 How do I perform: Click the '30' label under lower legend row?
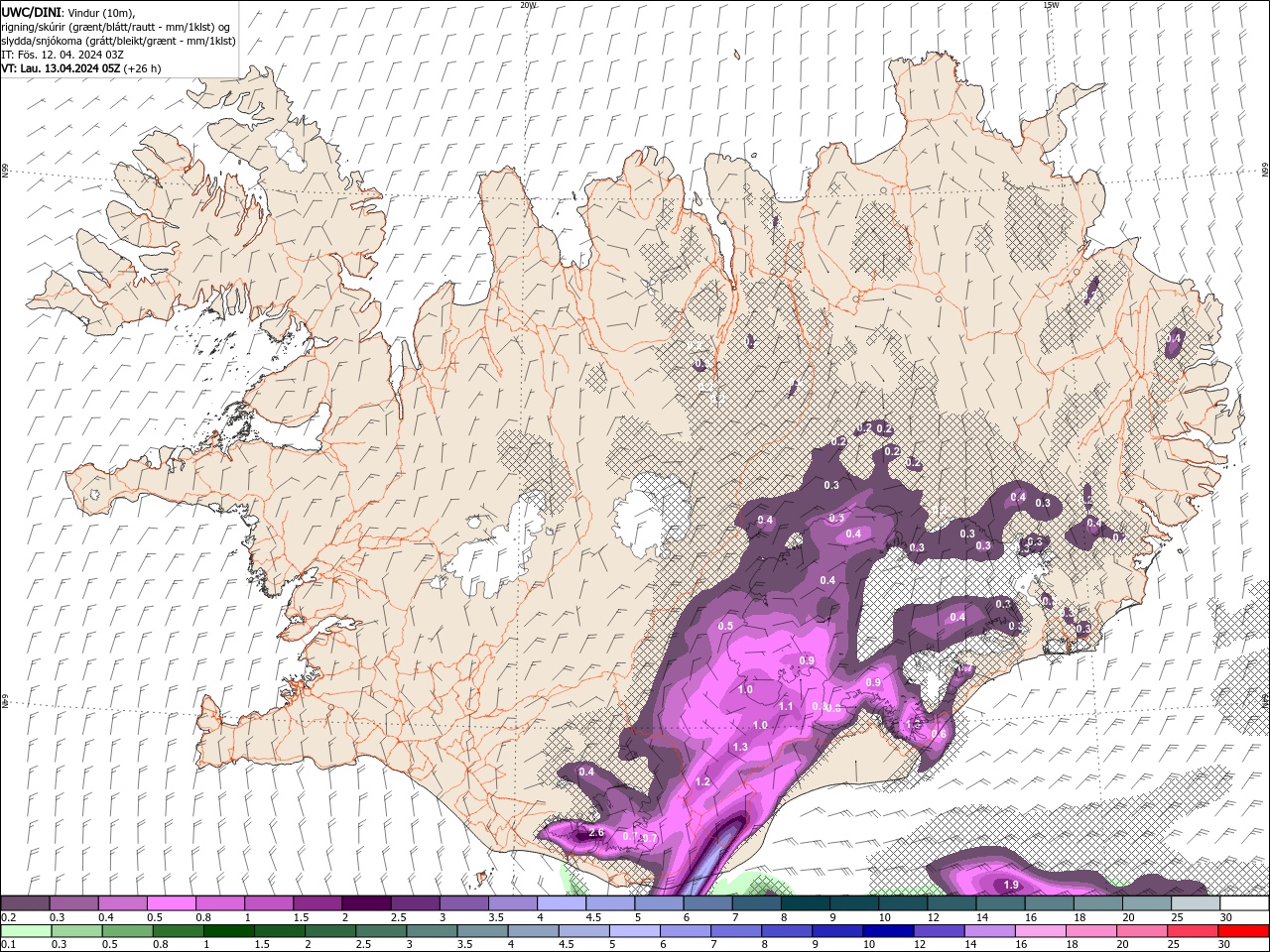pos(1224,945)
